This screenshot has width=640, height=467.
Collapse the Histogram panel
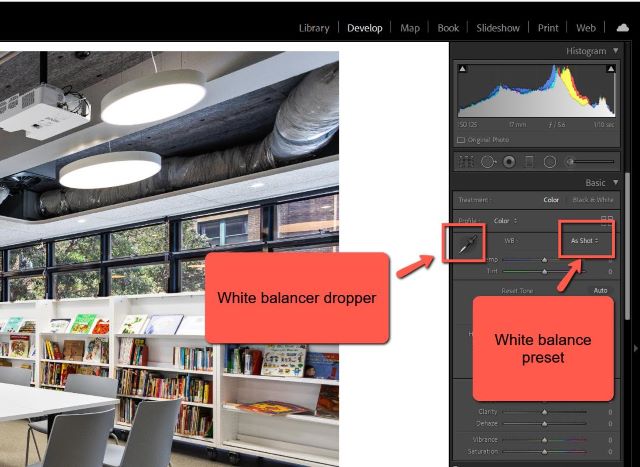(614, 49)
